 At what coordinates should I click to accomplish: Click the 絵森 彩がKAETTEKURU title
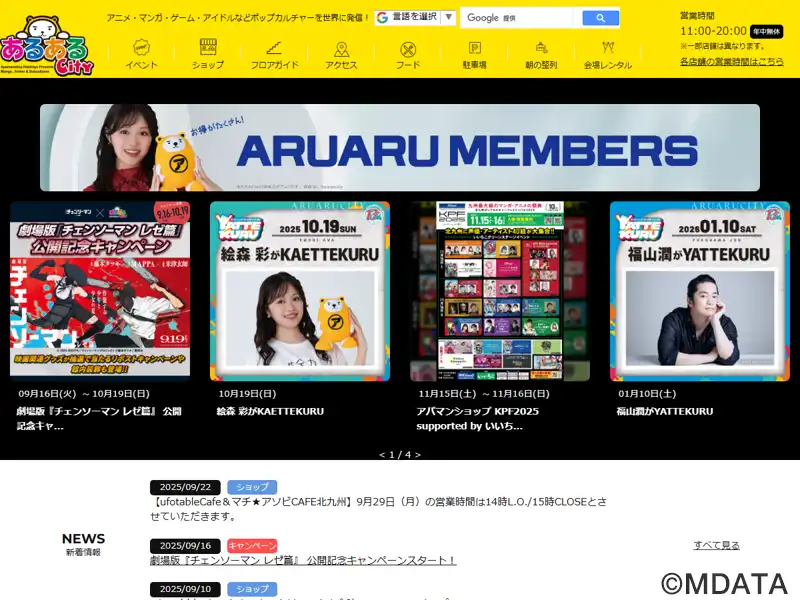point(270,411)
